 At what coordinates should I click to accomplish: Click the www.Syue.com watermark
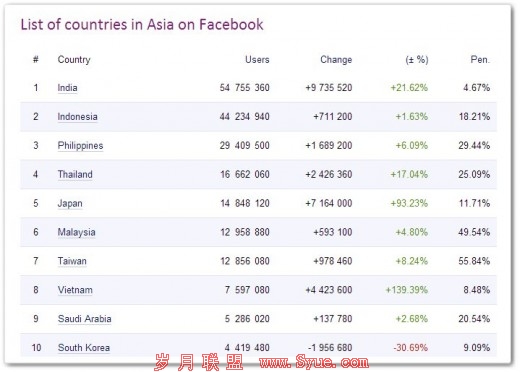(314, 362)
